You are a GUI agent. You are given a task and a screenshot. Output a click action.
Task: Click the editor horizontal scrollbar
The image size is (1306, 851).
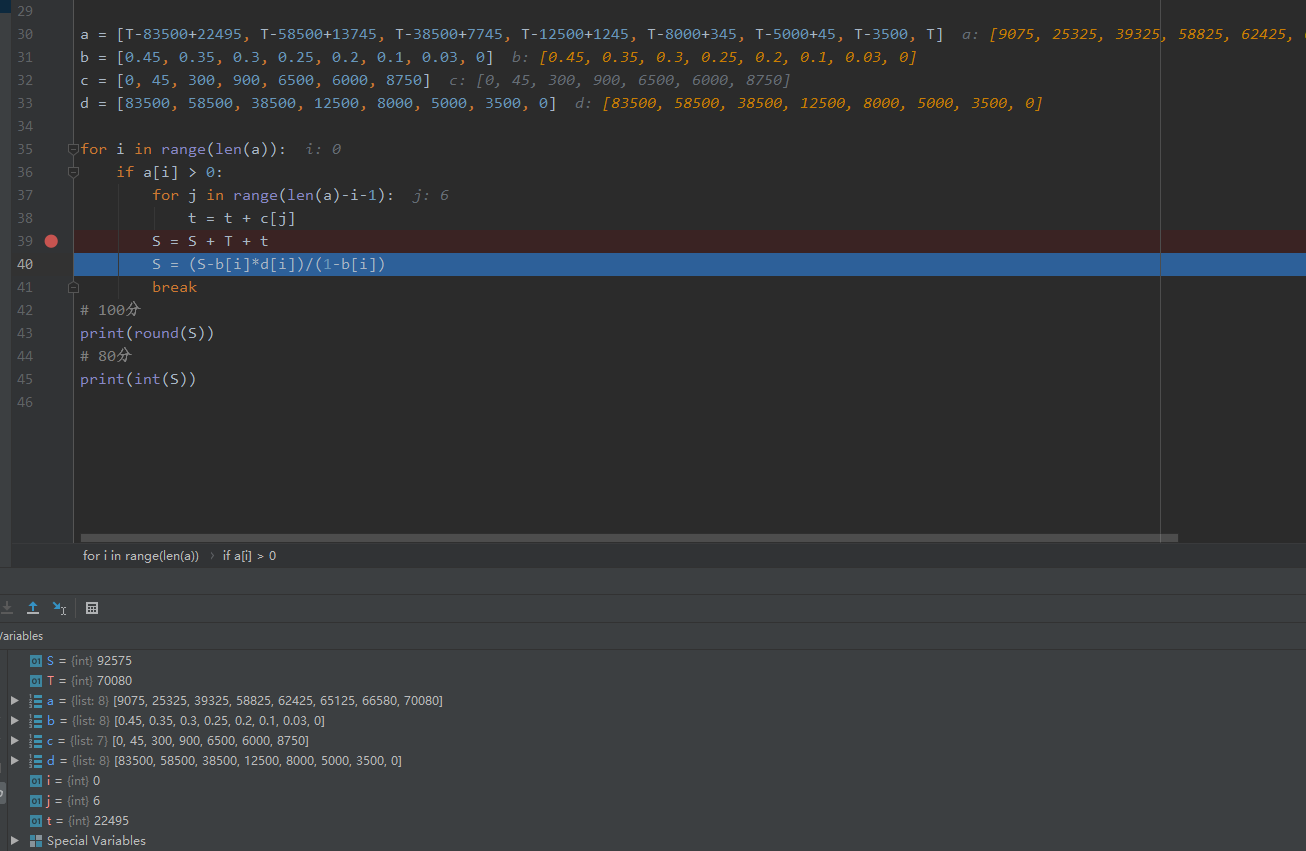point(629,538)
